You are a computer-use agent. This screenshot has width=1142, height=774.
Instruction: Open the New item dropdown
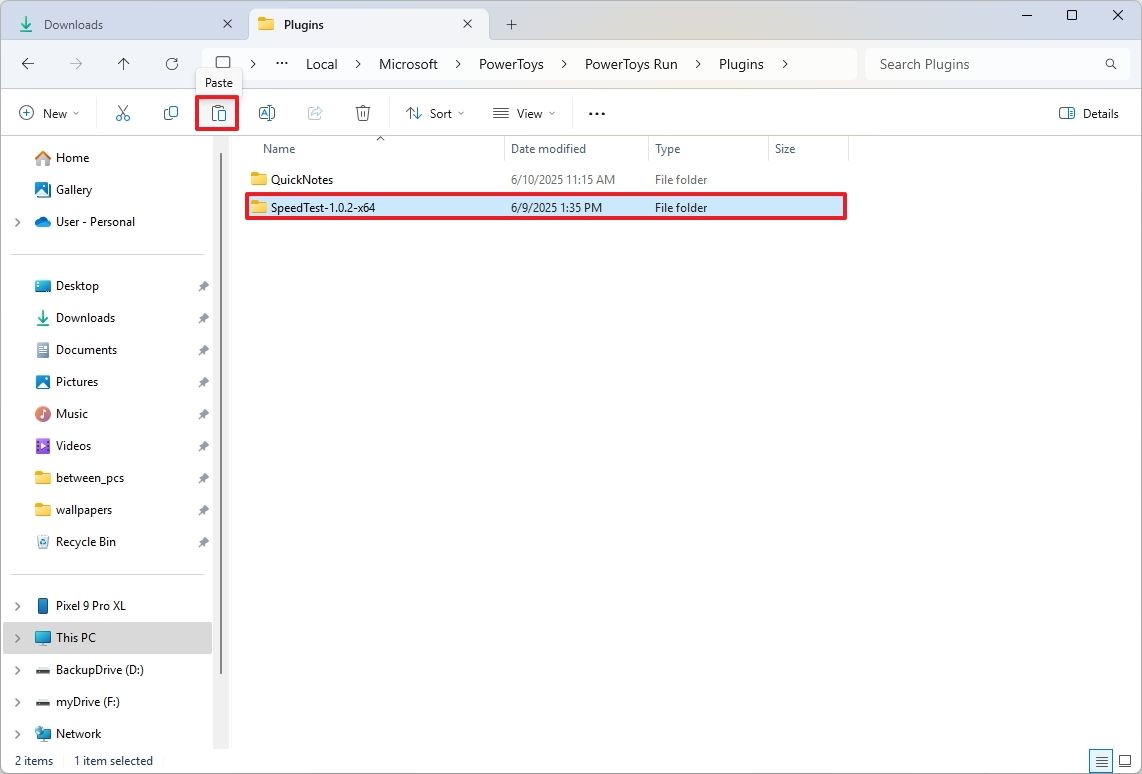point(48,113)
